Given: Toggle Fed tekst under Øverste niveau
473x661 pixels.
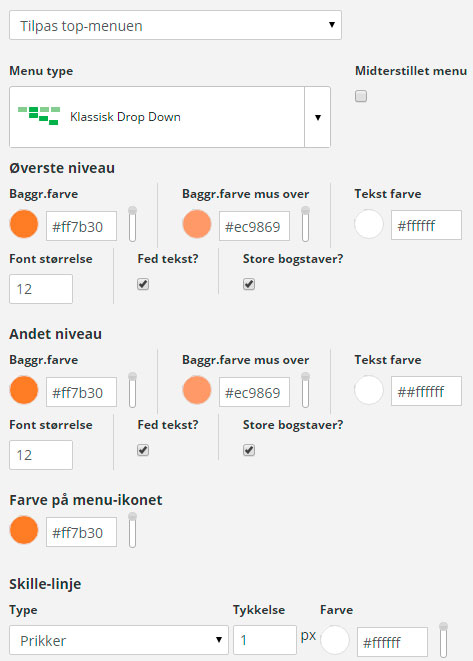Looking at the screenshot, I should (143, 284).
